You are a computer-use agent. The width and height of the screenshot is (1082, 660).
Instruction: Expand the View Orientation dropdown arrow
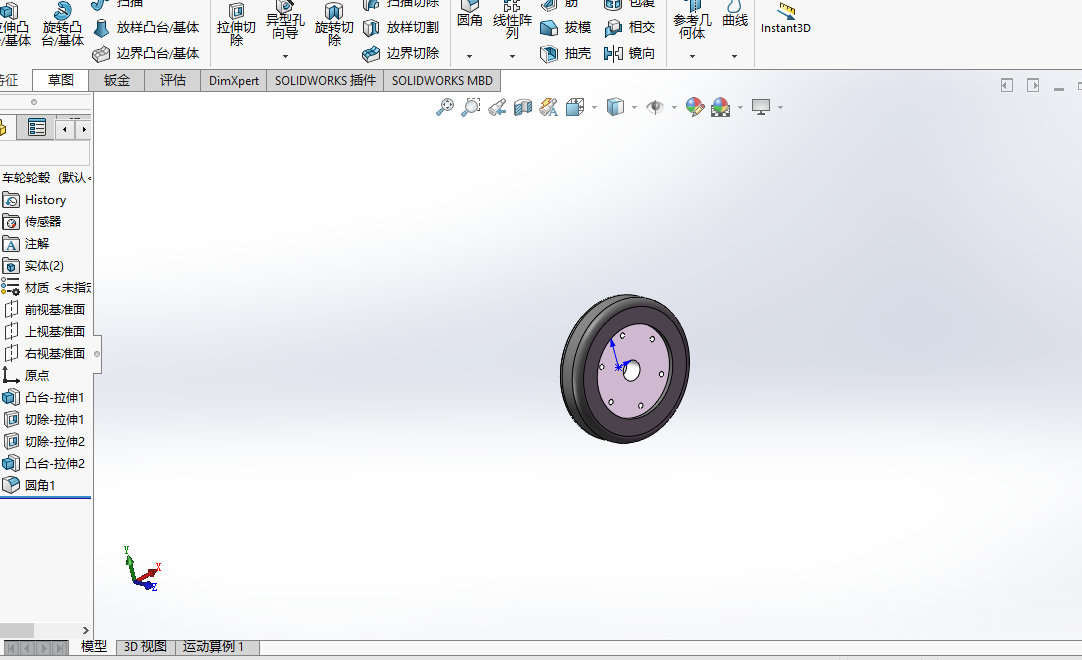pyautogui.click(x=594, y=108)
